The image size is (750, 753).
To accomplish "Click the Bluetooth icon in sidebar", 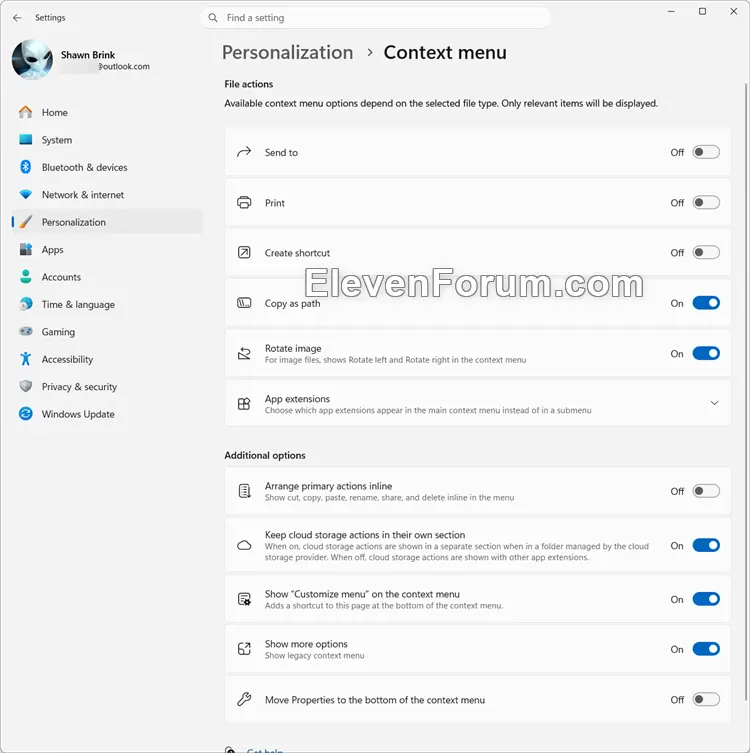I will 25,167.
